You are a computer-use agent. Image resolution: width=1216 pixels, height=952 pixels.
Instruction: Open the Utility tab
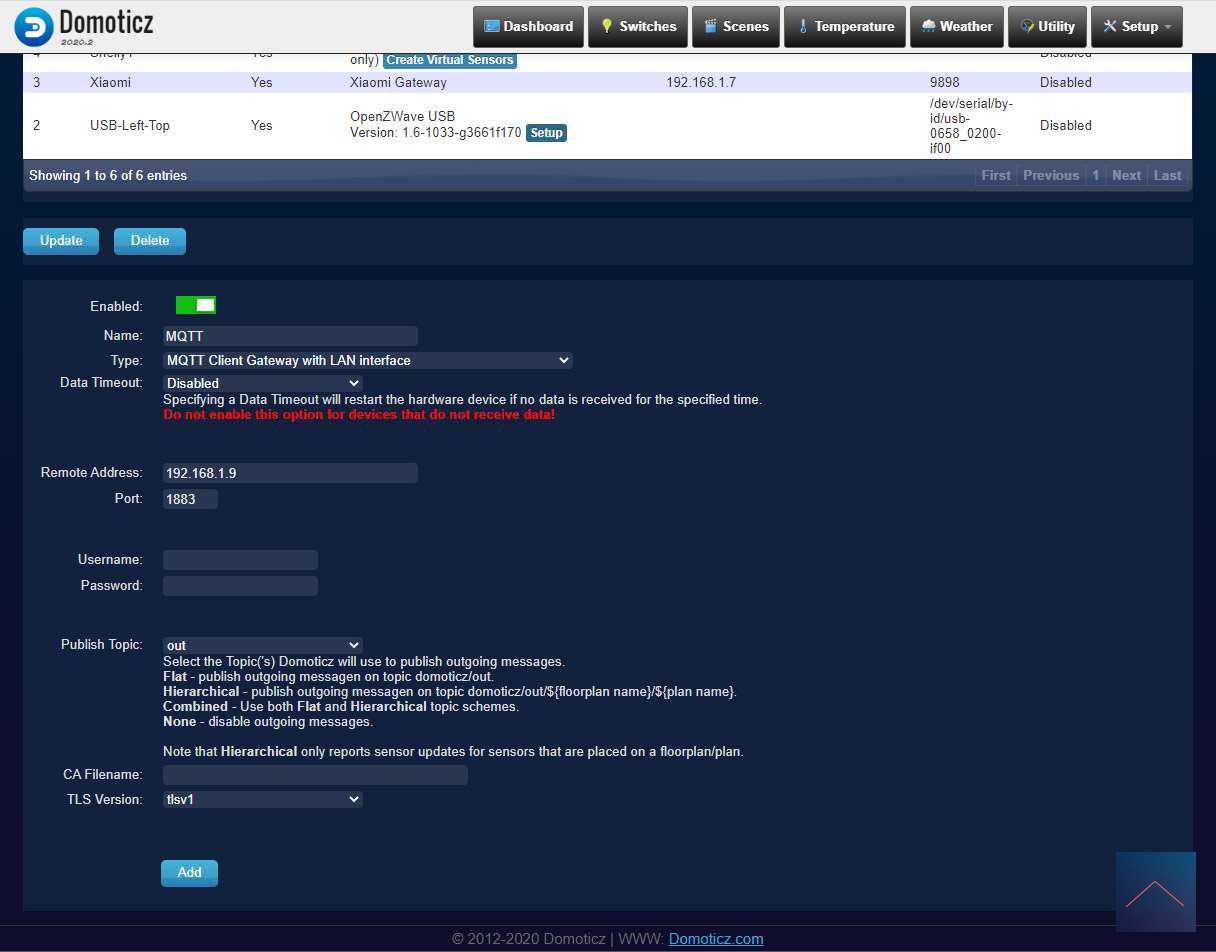tap(1047, 27)
